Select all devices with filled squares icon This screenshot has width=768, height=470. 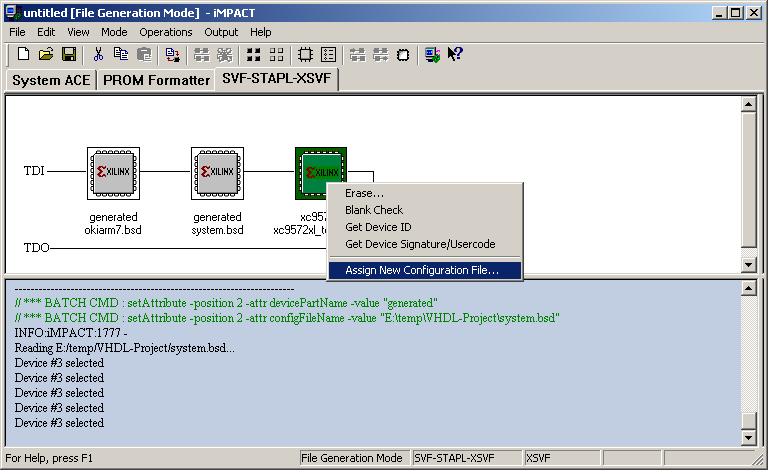pyautogui.click(x=253, y=54)
